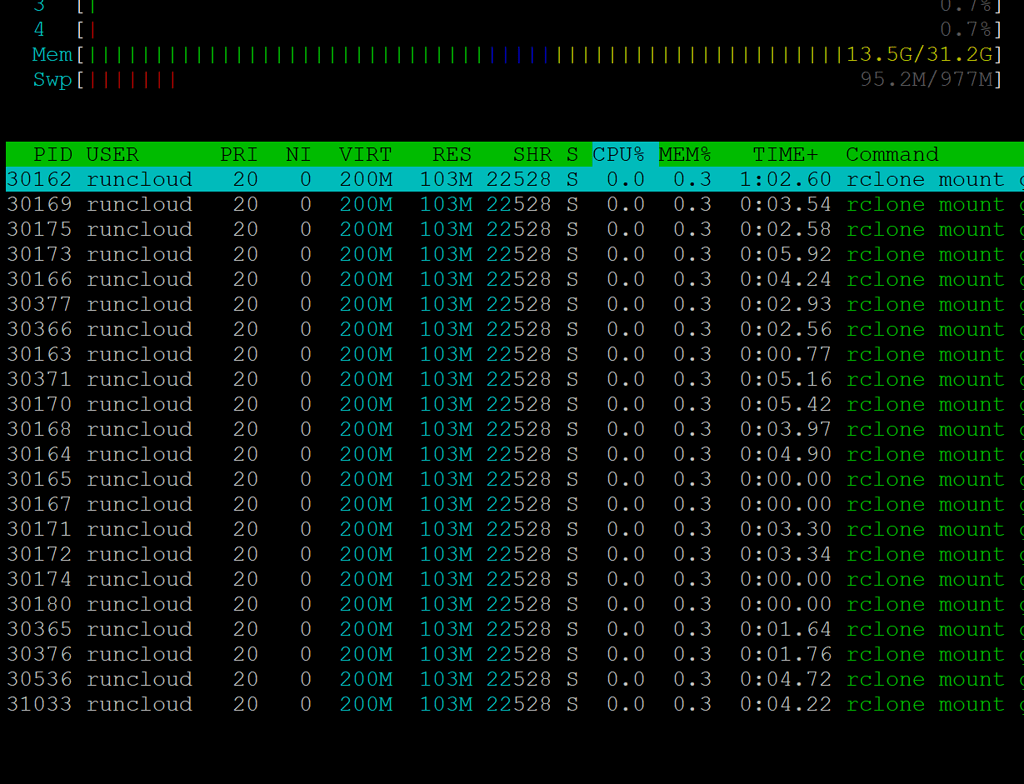Sort by the RES column header
Viewport: 1024px width, 784px height.
[x=451, y=155]
